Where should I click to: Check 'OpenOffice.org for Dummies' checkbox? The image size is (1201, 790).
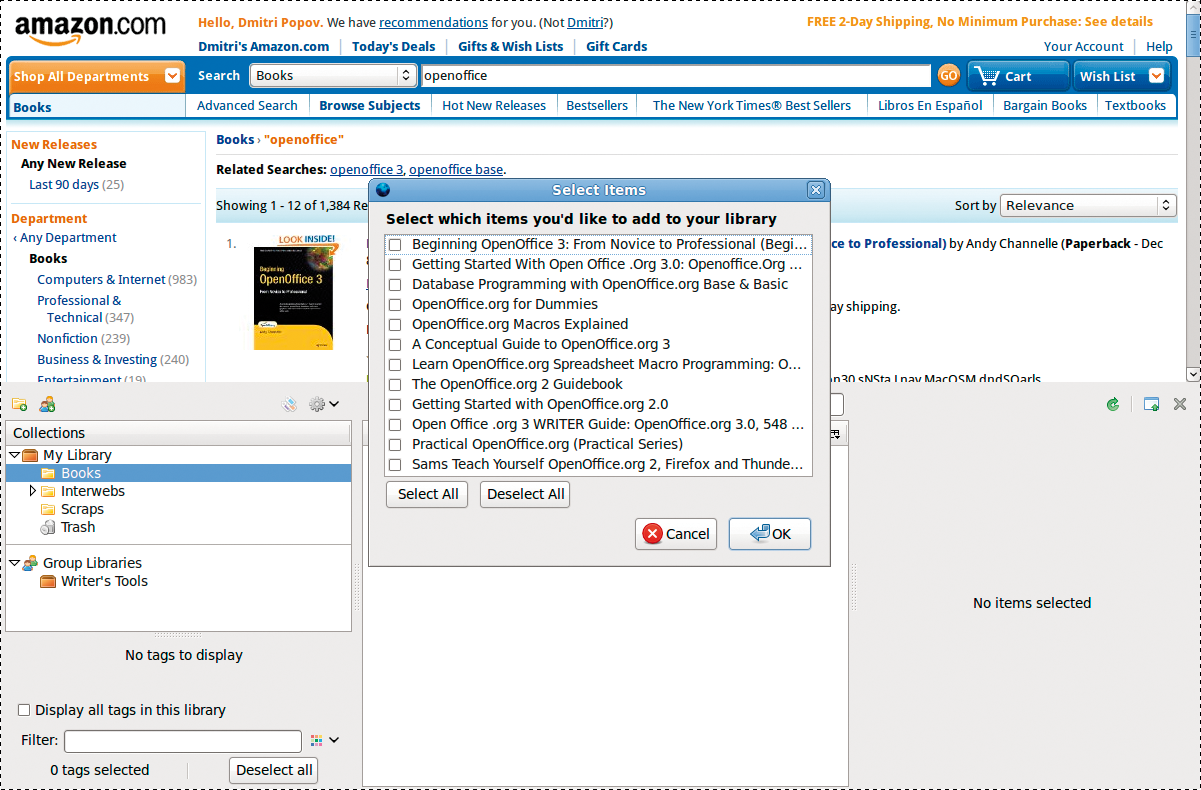point(395,305)
